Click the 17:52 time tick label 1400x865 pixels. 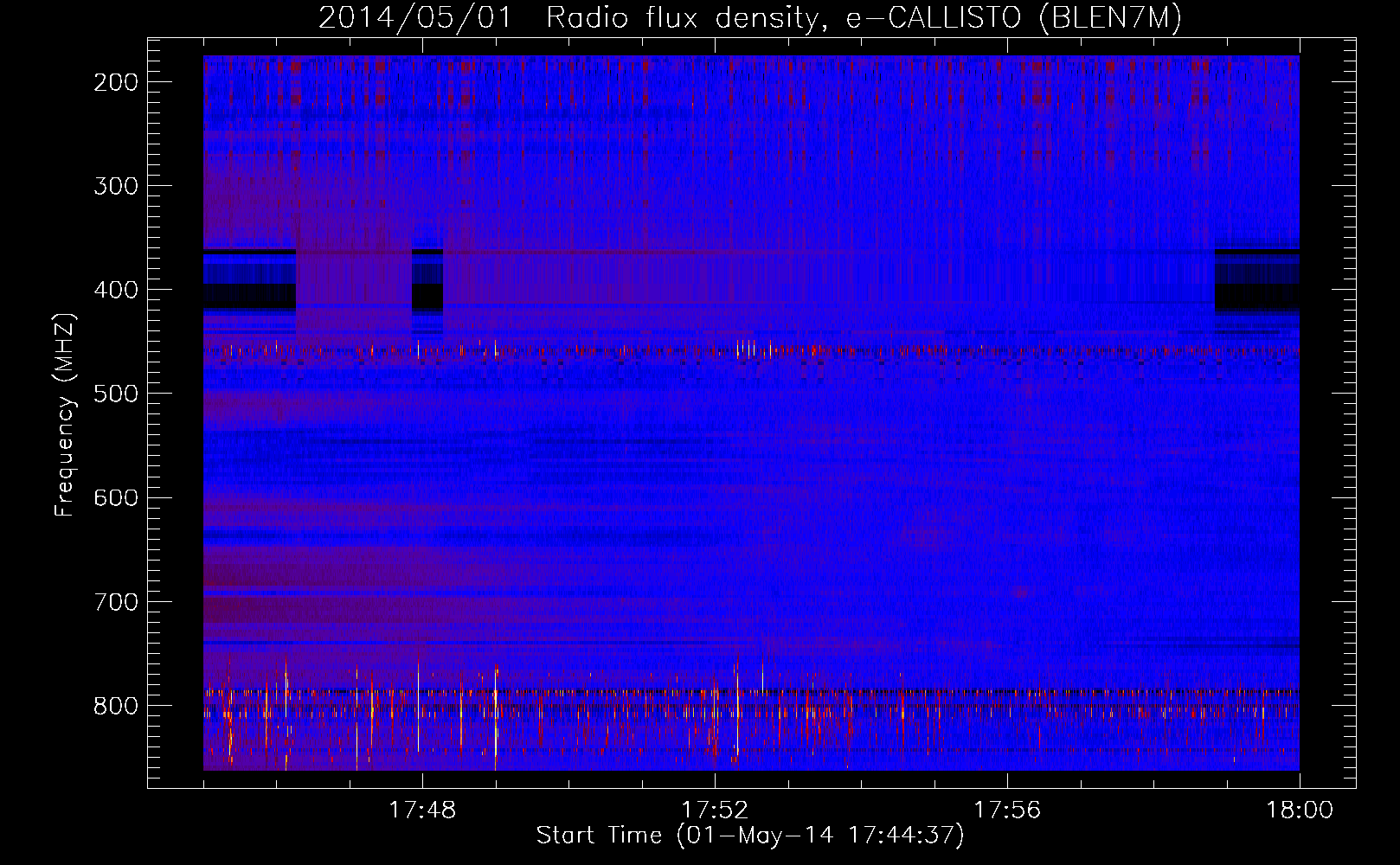[x=715, y=811]
